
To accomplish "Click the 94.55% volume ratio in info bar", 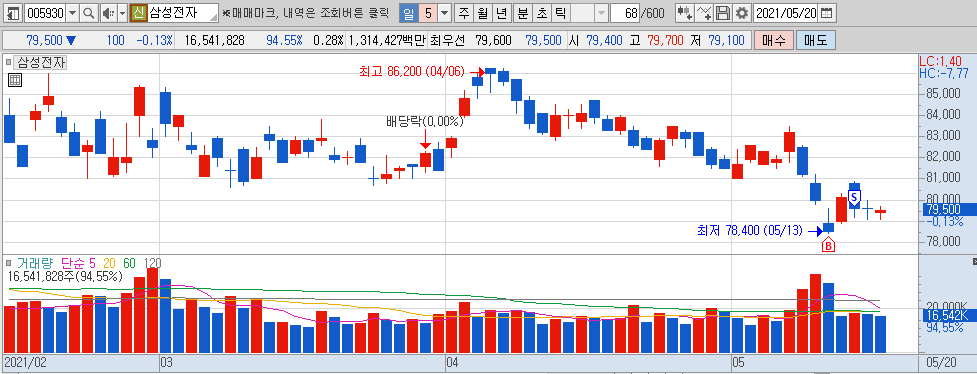I will point(284,41).
